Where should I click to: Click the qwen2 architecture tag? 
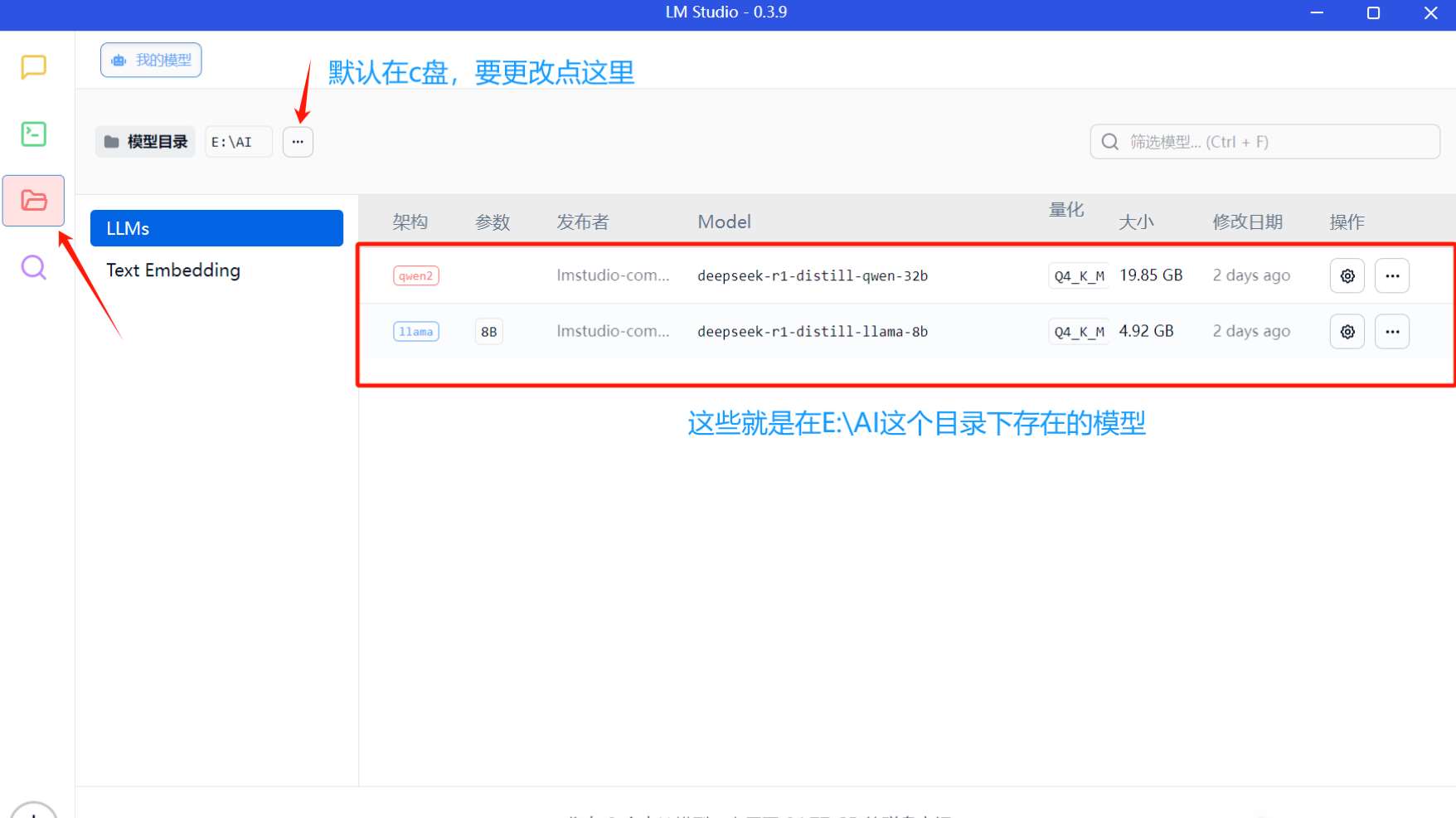415,275
